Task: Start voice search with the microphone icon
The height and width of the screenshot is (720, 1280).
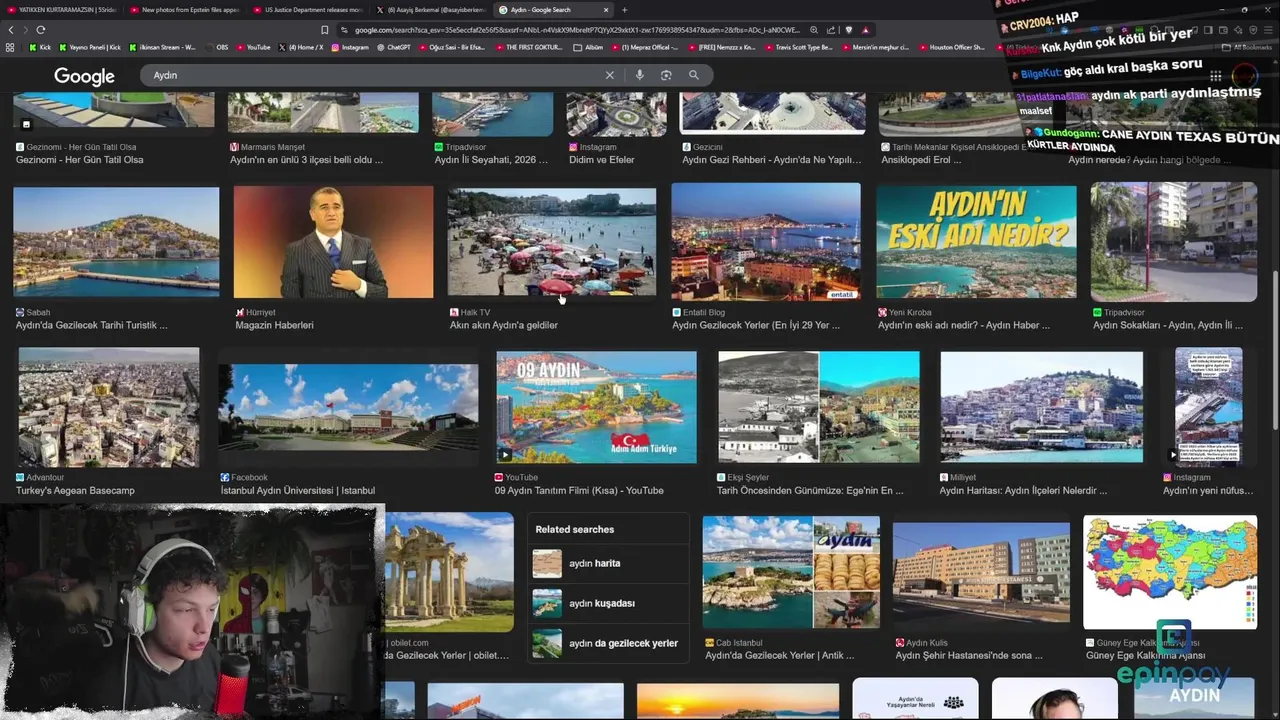Action: 639,75
